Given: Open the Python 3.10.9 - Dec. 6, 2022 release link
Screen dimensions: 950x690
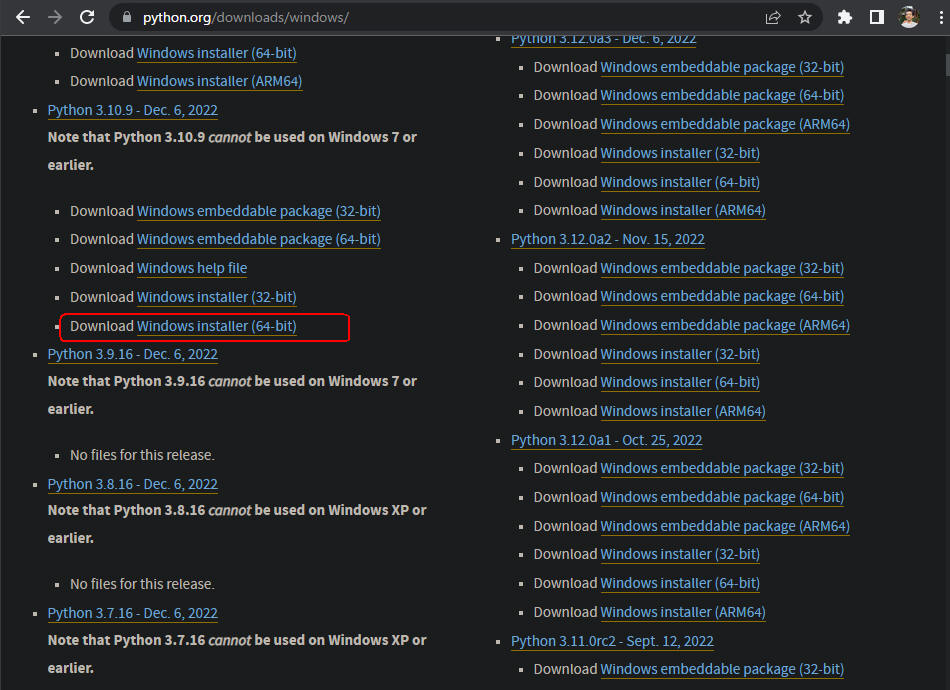Looking at the screenshot, I should pyautogui.click(x=133, y=110).
